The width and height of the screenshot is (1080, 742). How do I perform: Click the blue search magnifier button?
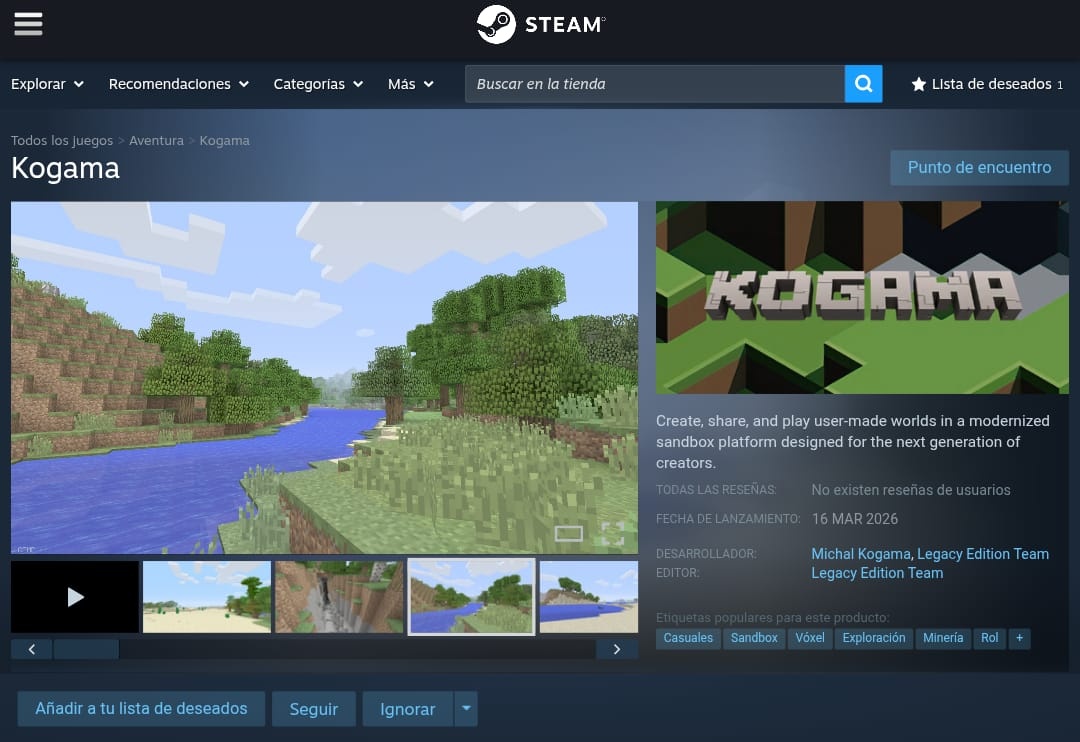(863, 84)
